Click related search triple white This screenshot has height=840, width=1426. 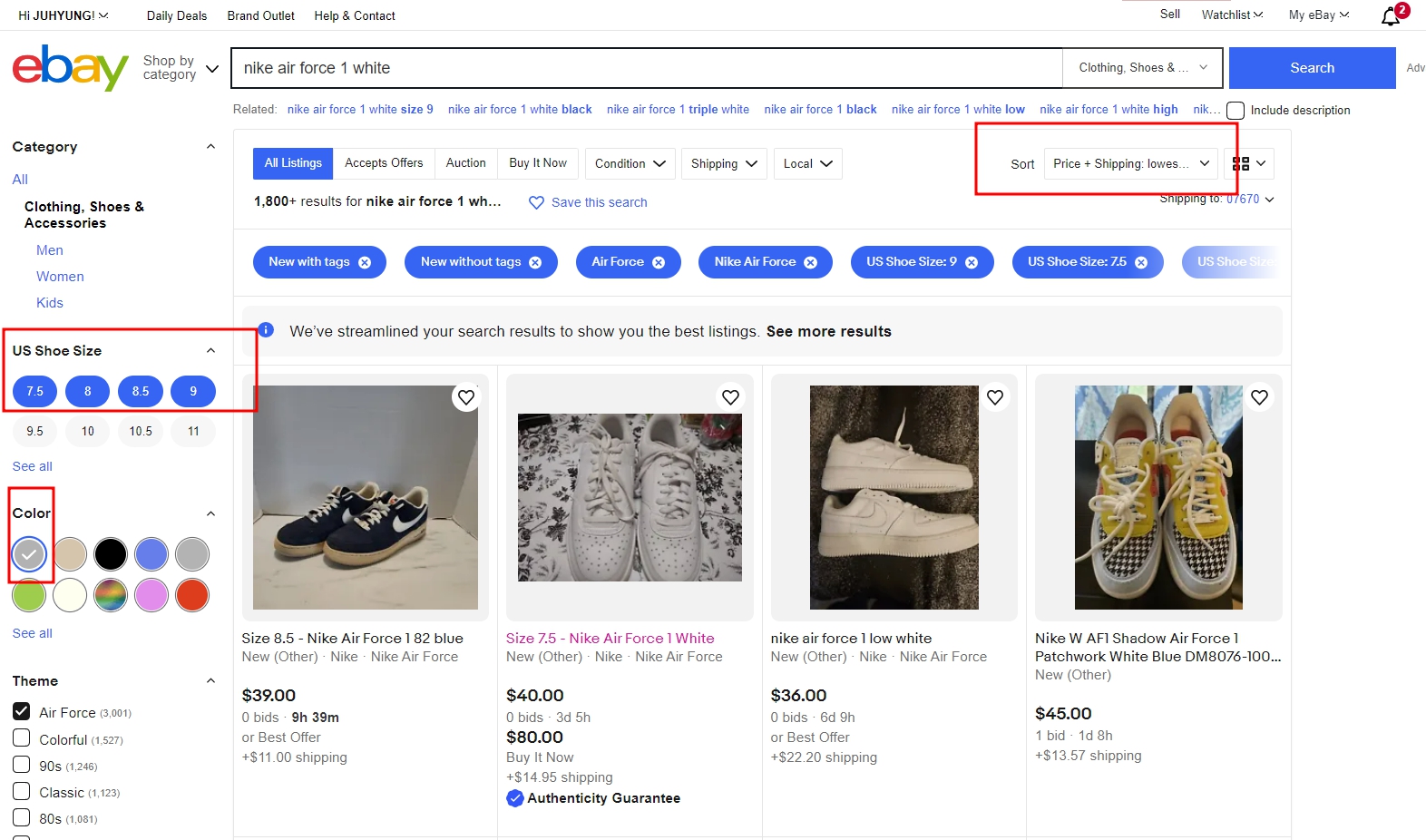(678, 110)
